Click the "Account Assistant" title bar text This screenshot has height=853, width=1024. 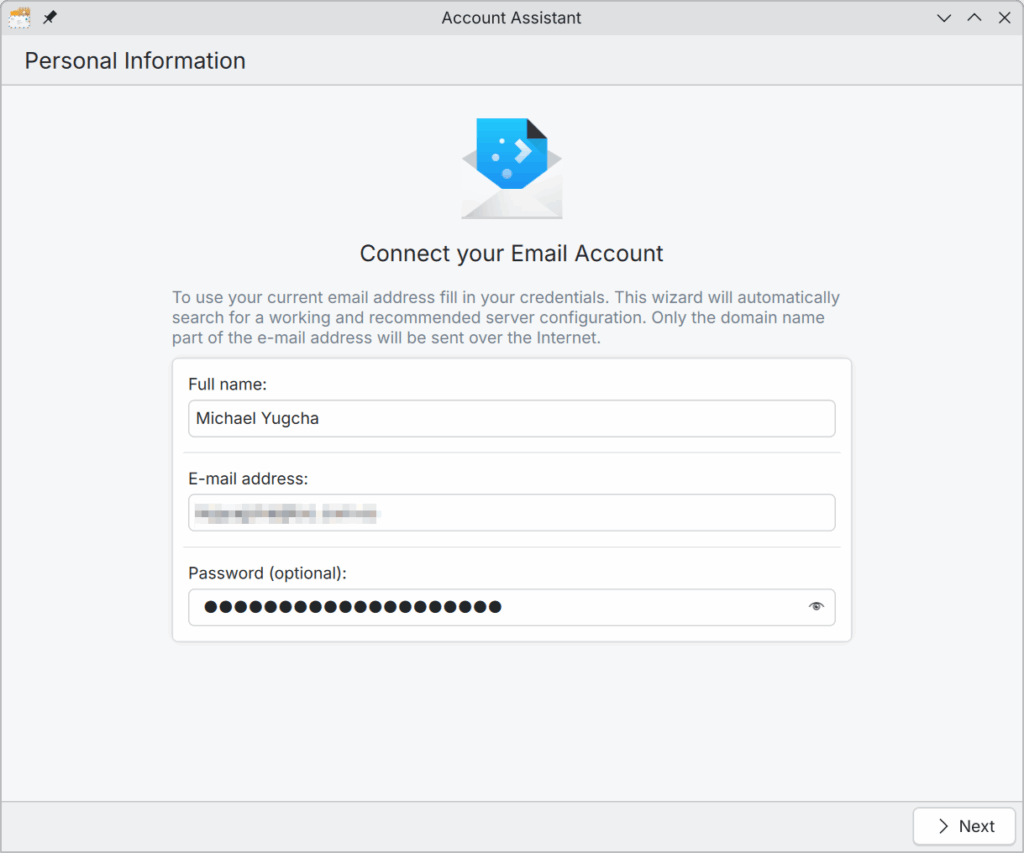[511, 18]
